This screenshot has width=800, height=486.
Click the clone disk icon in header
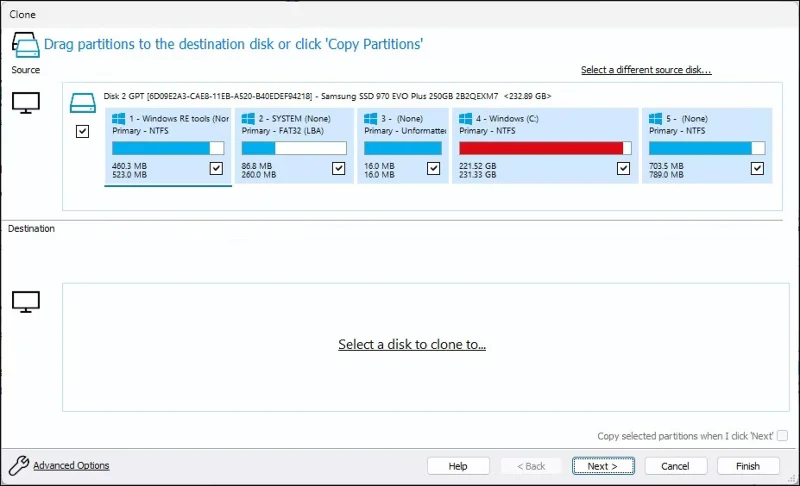[x=25, y=44]
